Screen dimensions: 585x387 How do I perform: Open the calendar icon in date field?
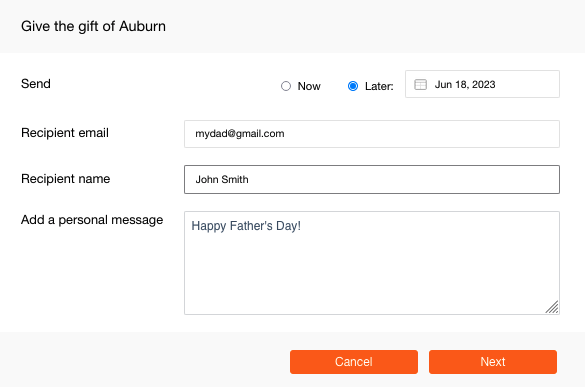pos(420,84)
